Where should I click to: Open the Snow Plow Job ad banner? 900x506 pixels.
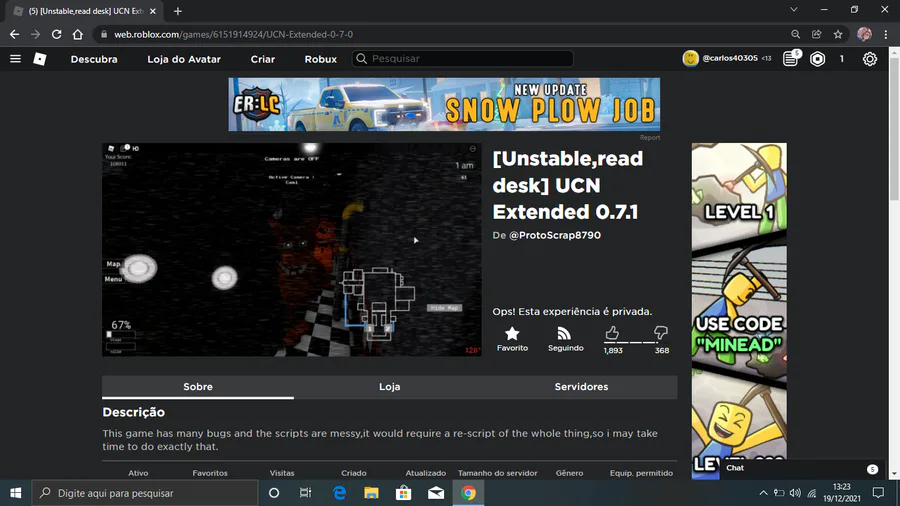444,104
